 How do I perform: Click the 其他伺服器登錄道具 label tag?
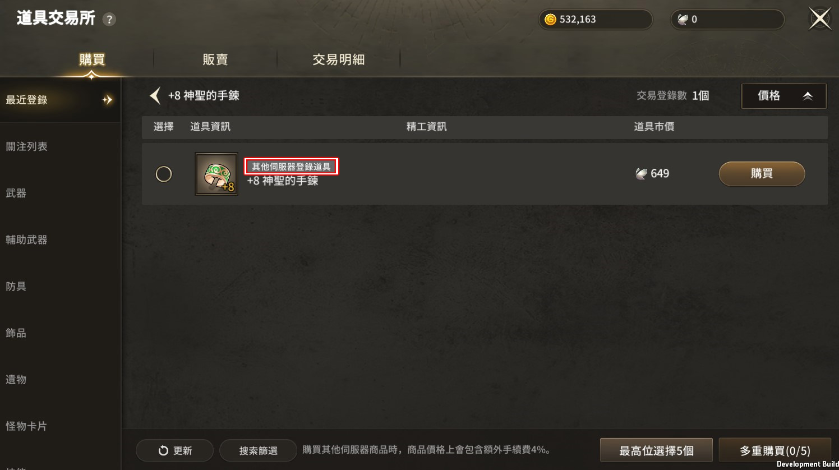291,166
